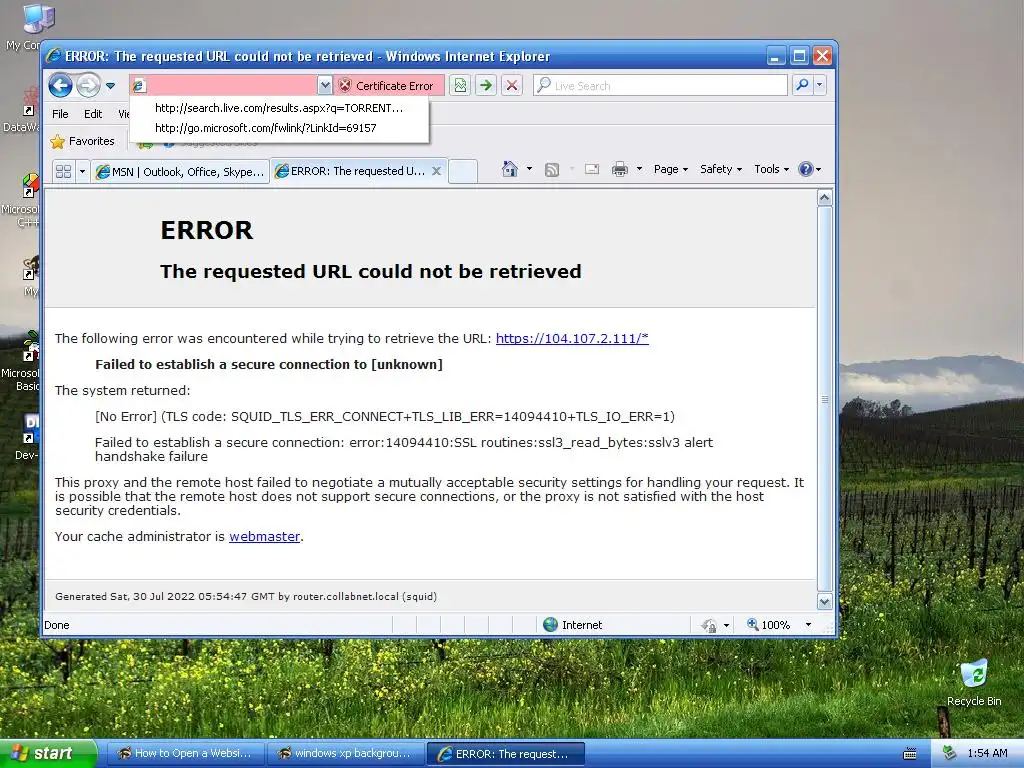The height and width of the screenshot is (768, 1024).
Task: Open the Edit menu
Action: pos(93,114)
